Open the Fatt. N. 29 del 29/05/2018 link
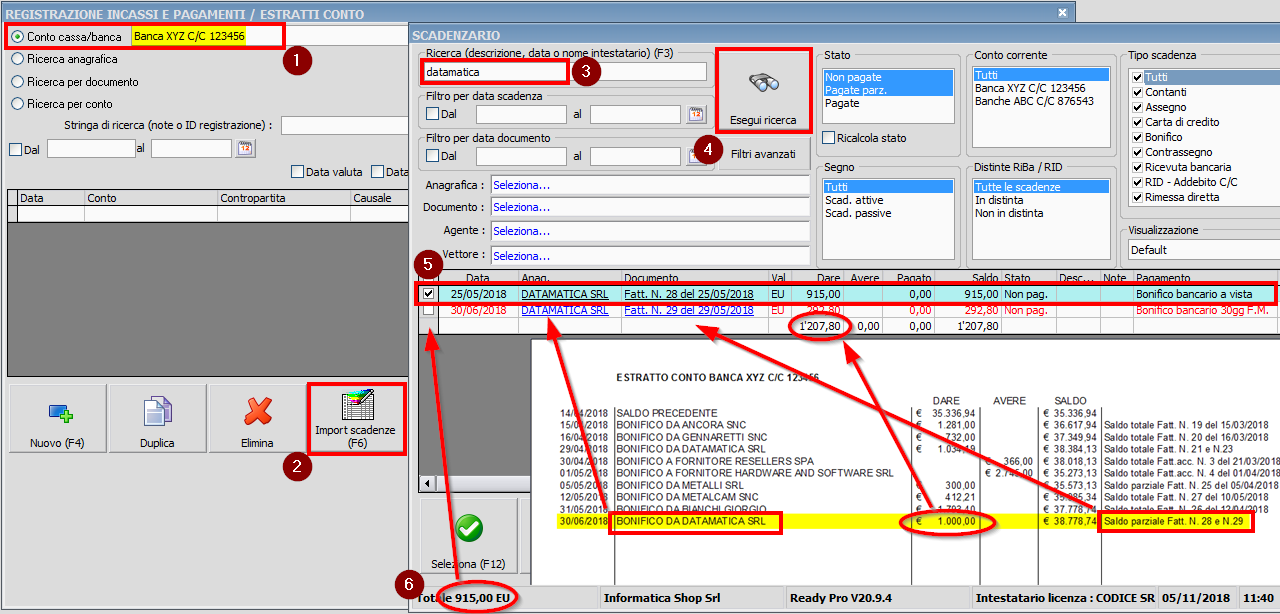 tap(689, 311)
